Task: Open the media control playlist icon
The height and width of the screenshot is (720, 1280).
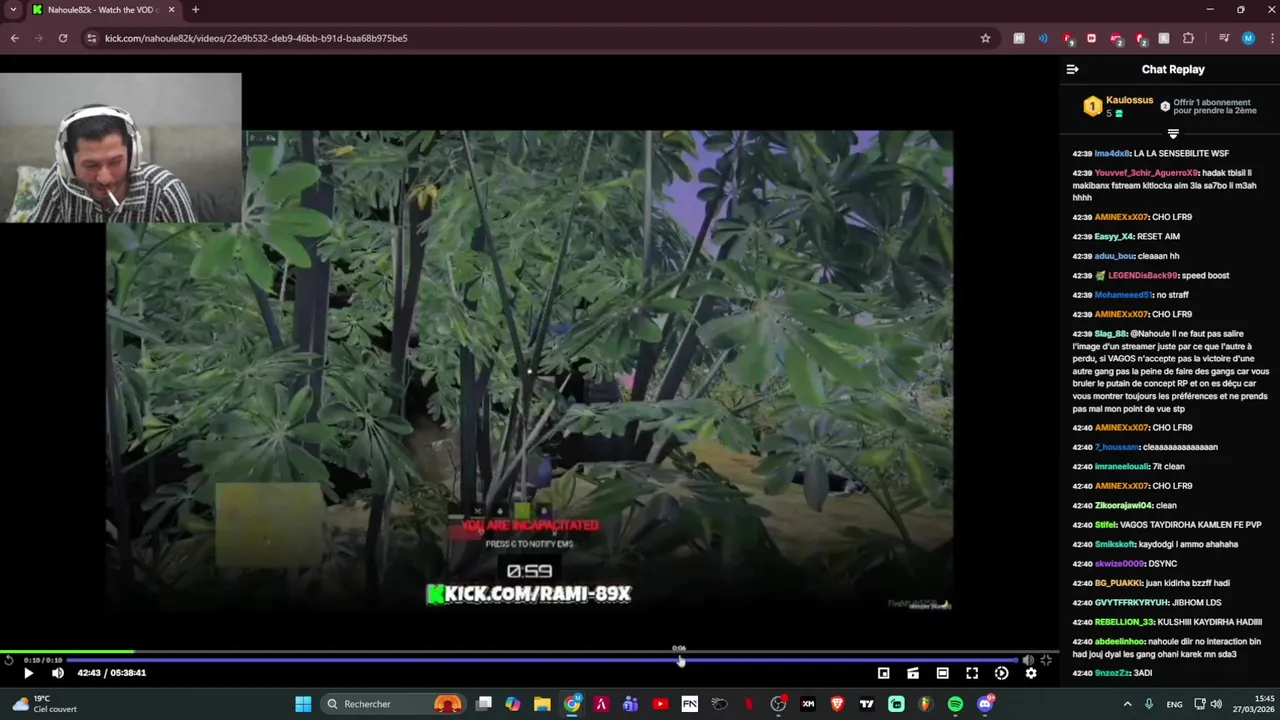Action: 1223,38
